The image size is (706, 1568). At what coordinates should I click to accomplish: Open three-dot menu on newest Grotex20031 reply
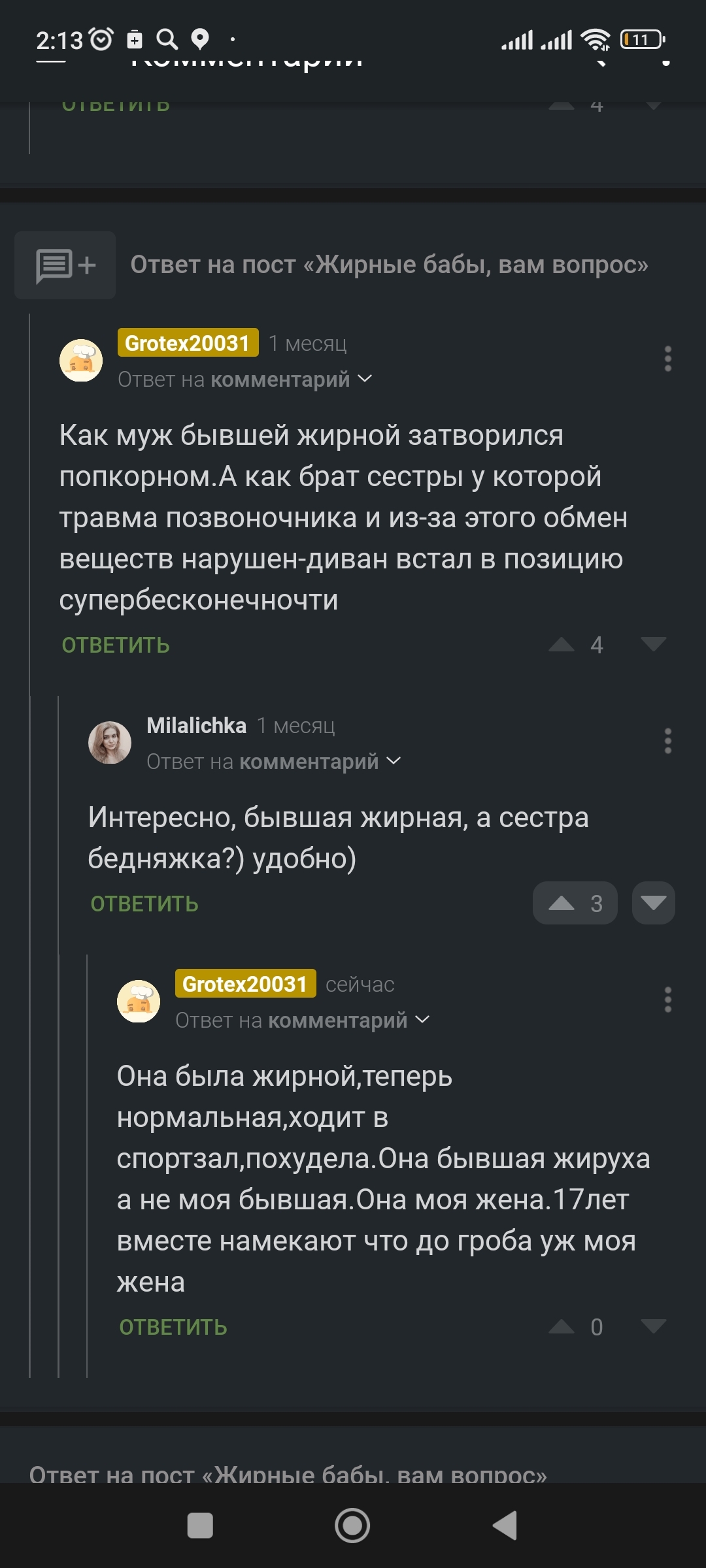coord(667,1000)
